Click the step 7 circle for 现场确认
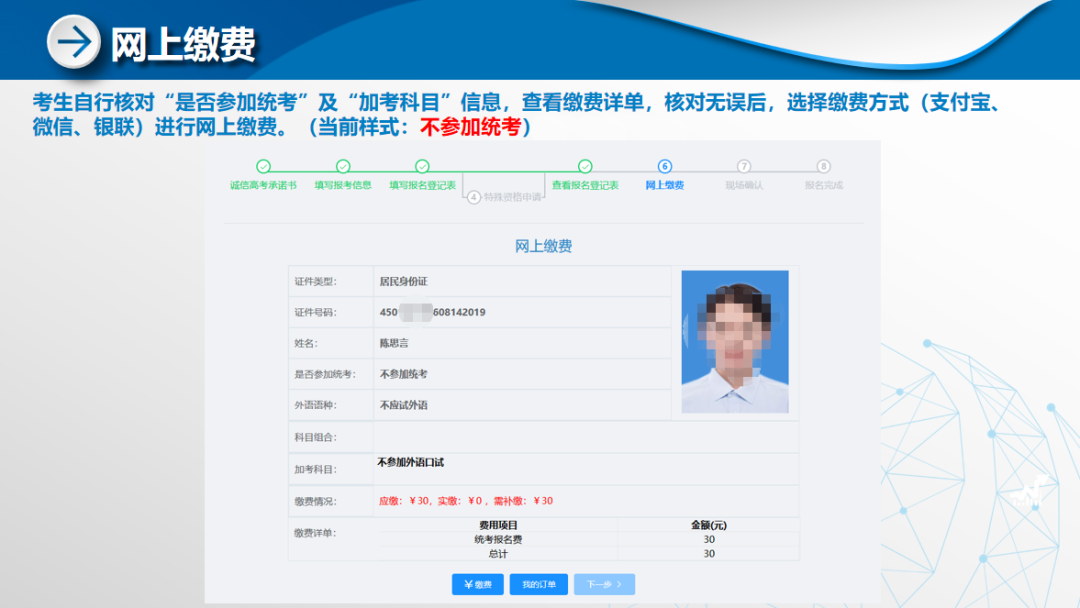The width and height of the screenshot is (1080, 608). pos(744,166)
